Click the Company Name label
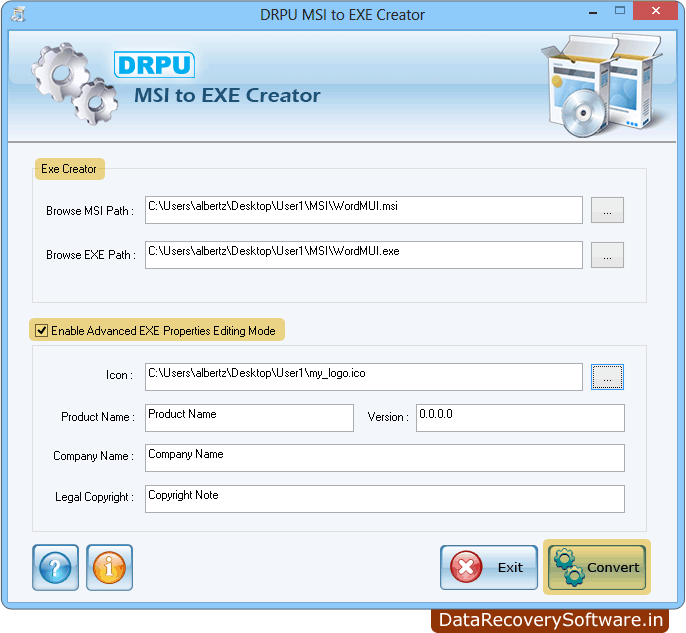This screenshot has width=686, height=633. (x=93, y=456)
